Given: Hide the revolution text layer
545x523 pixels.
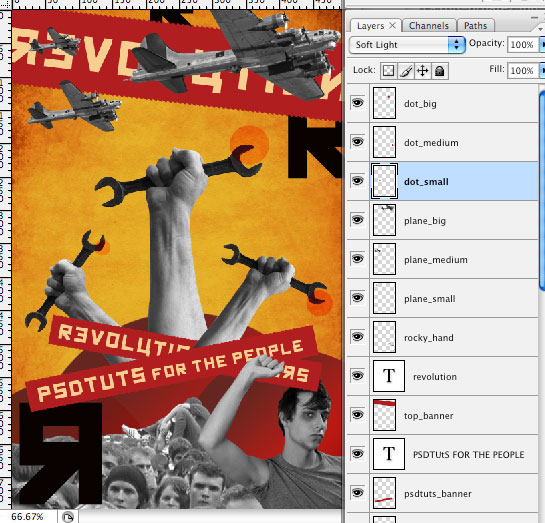Looking at the screenshot, I should tap(357, 376).
